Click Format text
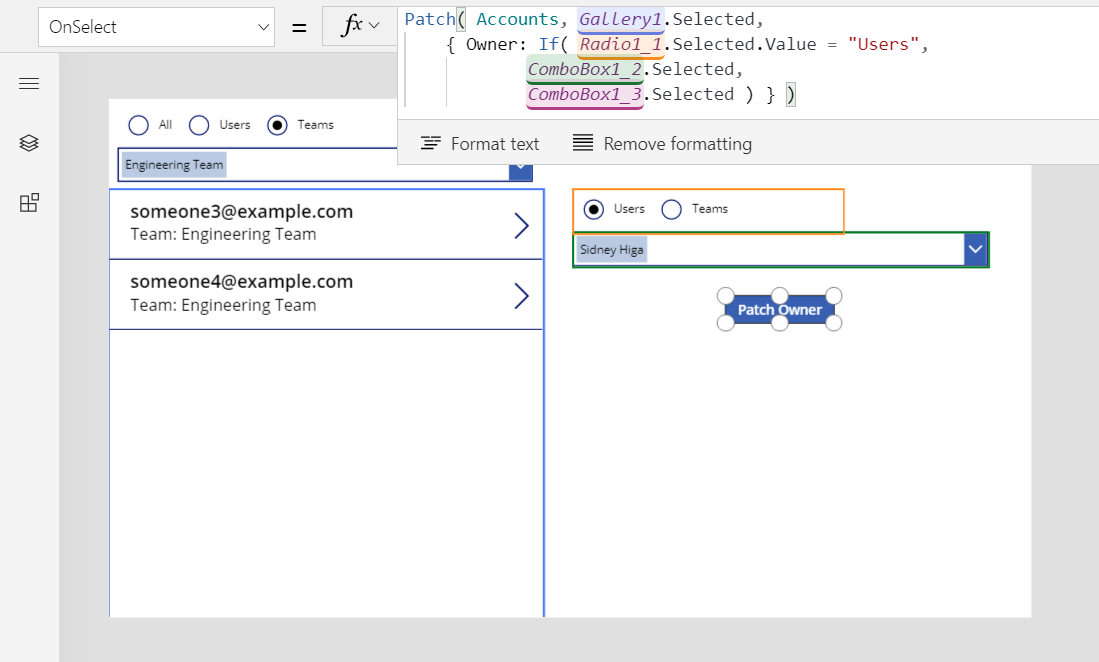The image size is (1099, 662). click(495, 144)
